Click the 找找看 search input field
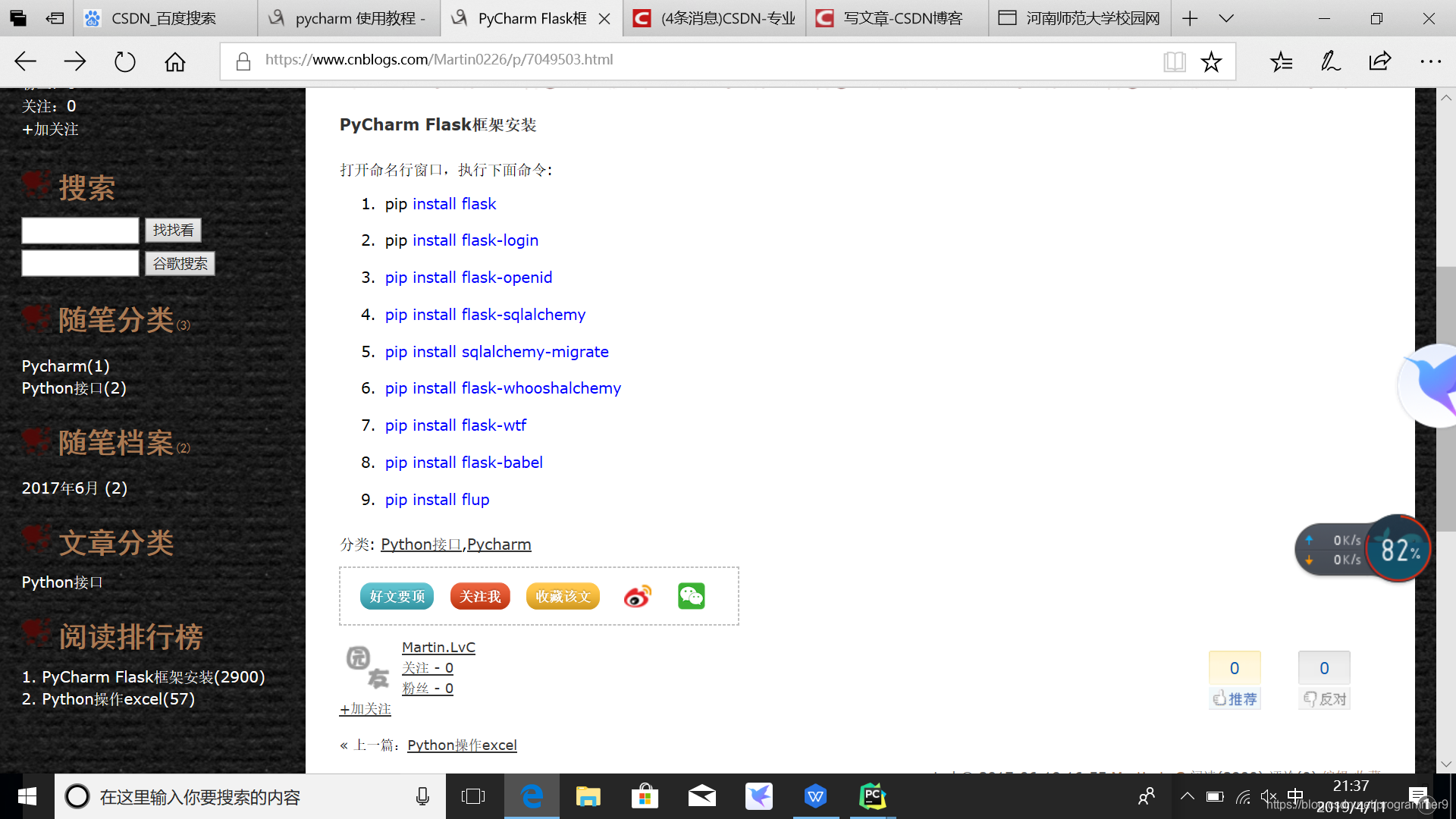 (80, 231)
